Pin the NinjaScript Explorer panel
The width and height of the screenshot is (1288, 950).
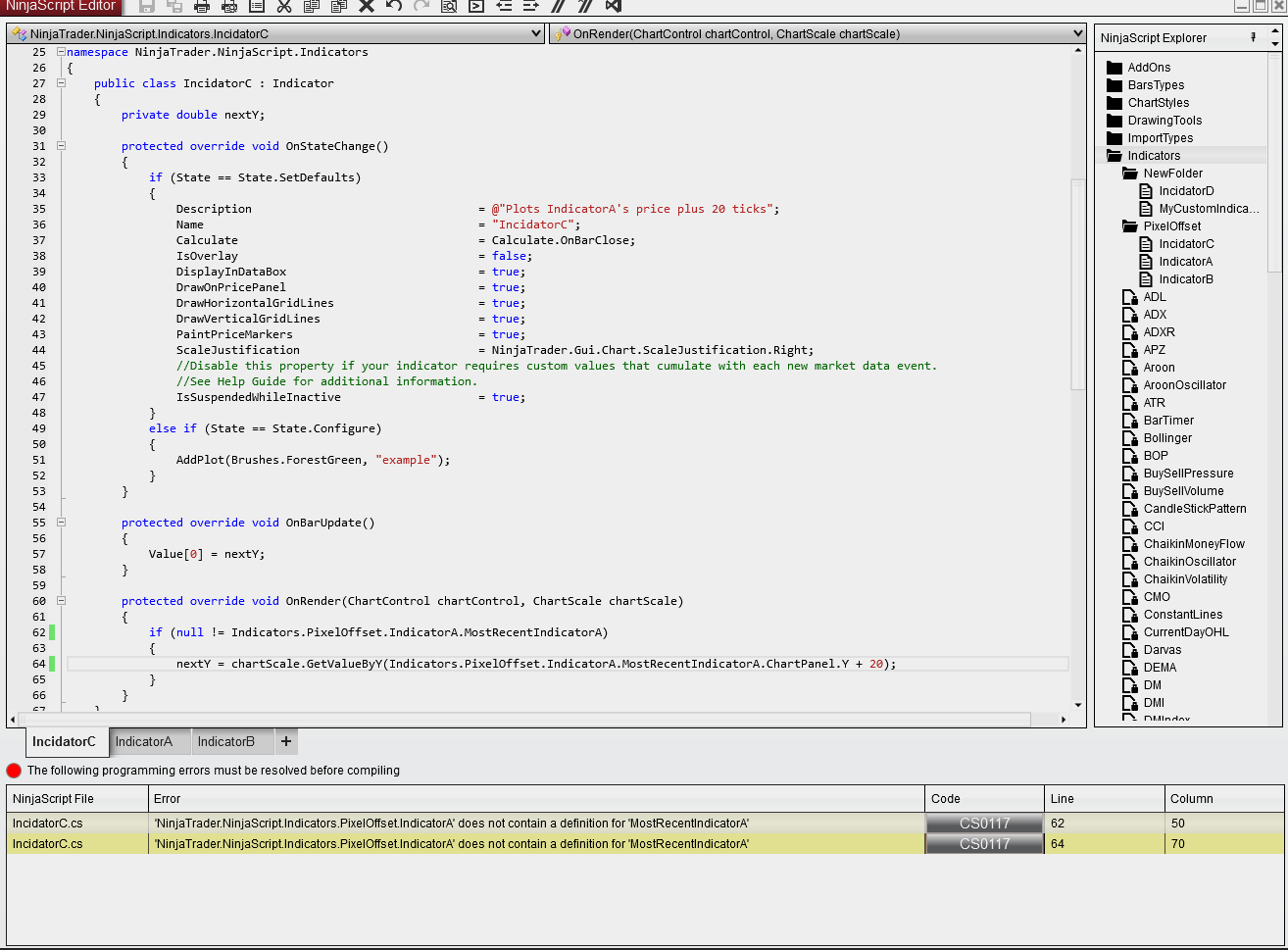(1253, 37)
